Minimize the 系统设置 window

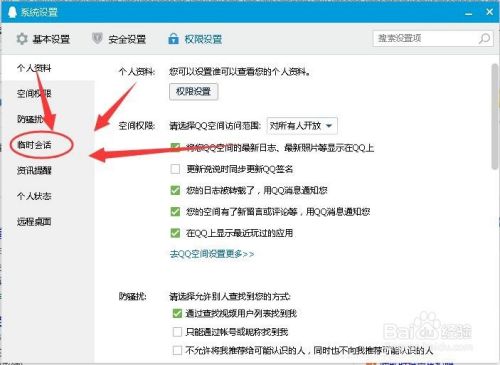469,13
